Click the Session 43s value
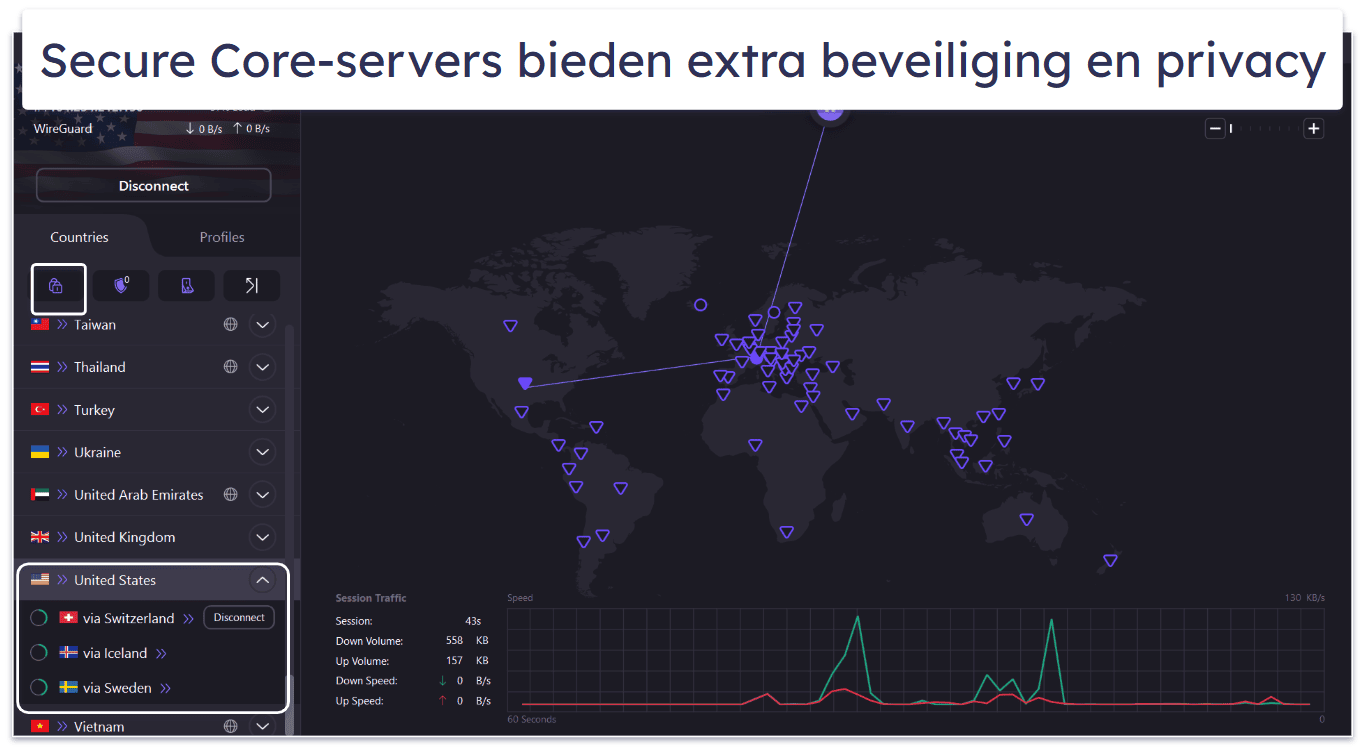The height and width of the screenshot is (749, 1365). [x=473, y=621]
